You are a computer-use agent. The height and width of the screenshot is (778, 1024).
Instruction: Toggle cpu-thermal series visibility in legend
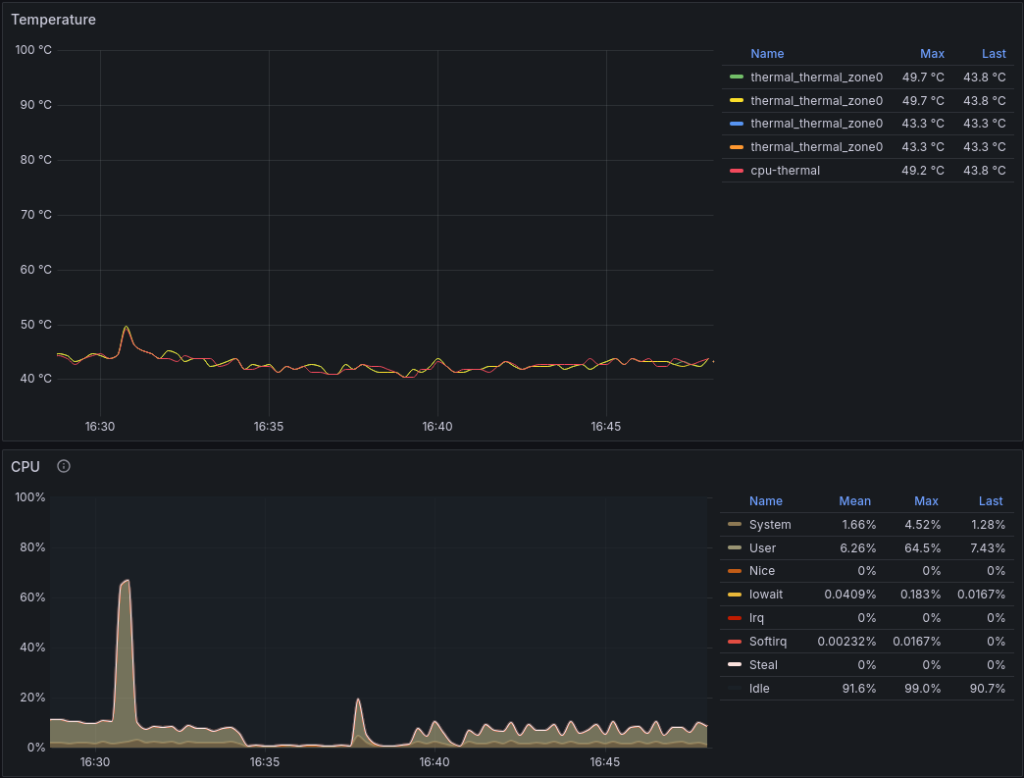tap(785, 171)
